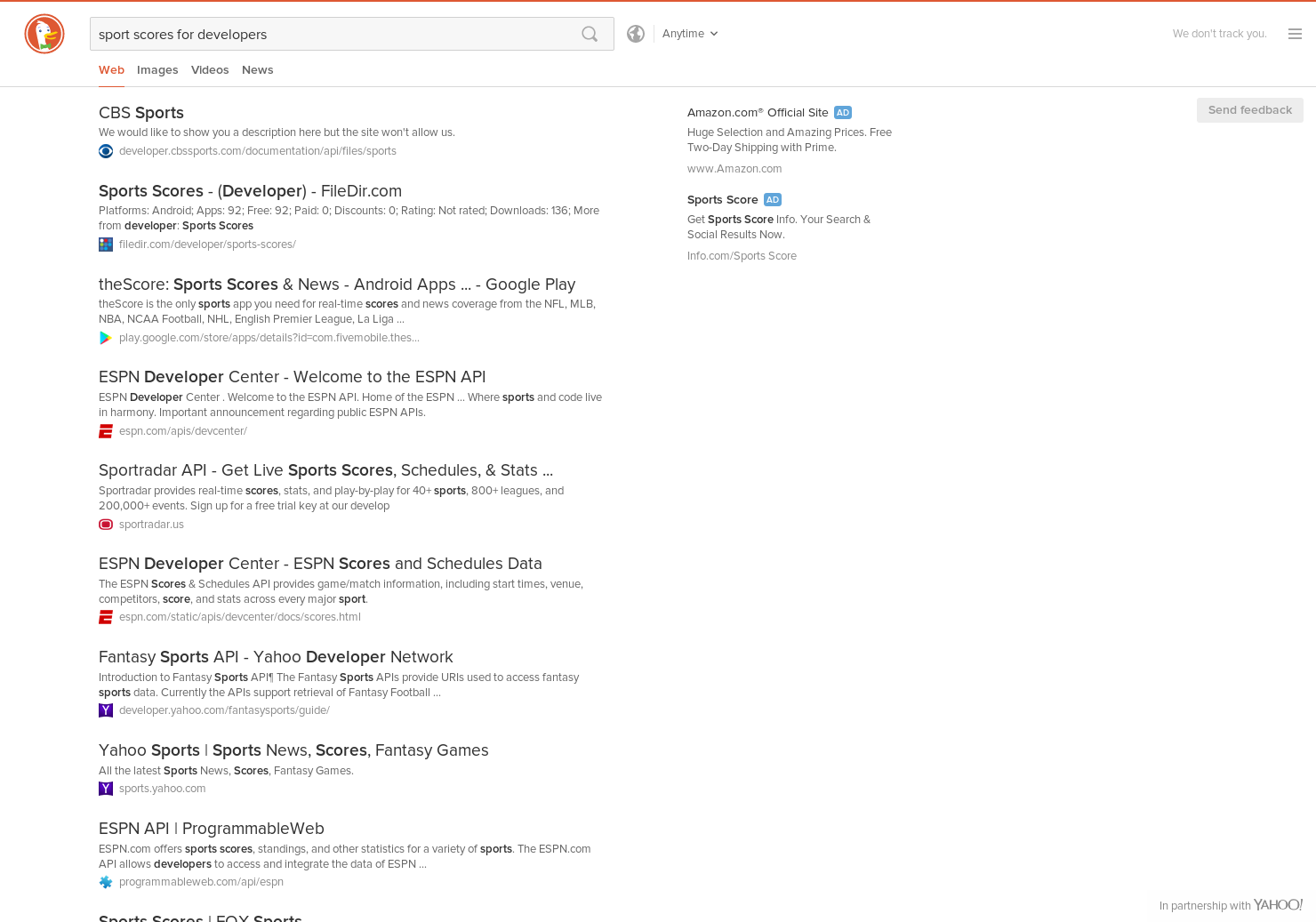The image size is (1316, 922).
Task: Open the Sportradar API result
Action: coord(325,470)
